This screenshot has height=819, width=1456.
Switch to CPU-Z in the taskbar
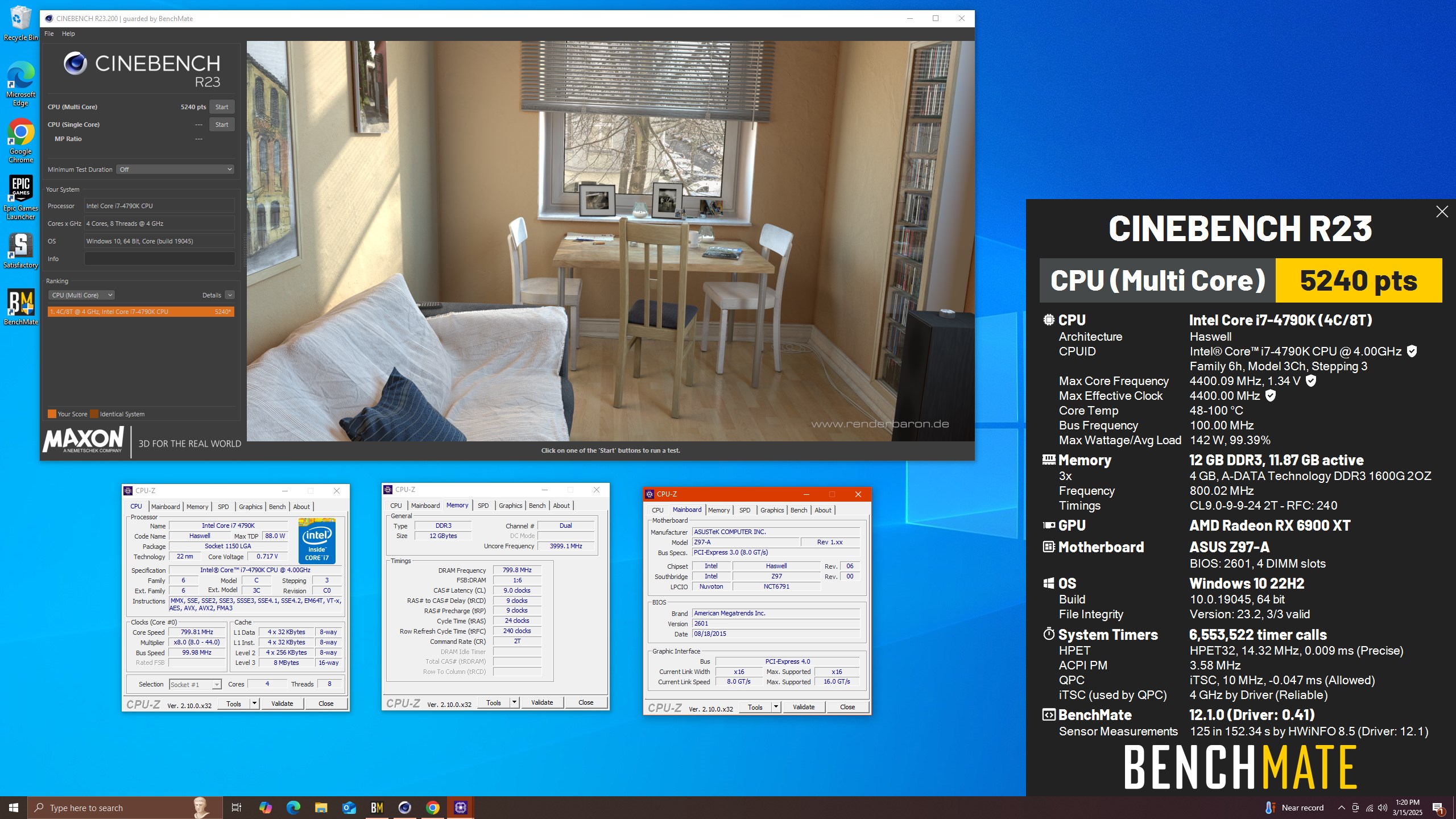tap(460, 808)
